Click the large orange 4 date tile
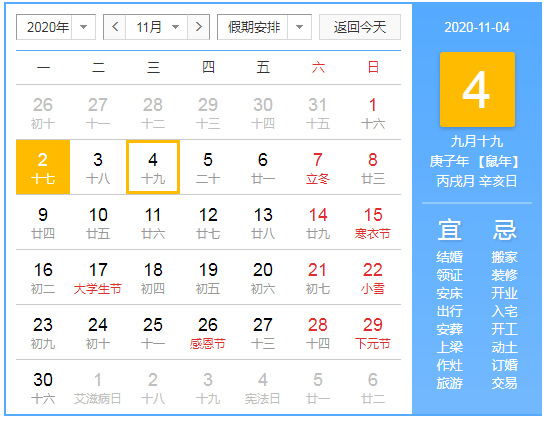This screenshot has width=549, height=423. coord(477,89)
